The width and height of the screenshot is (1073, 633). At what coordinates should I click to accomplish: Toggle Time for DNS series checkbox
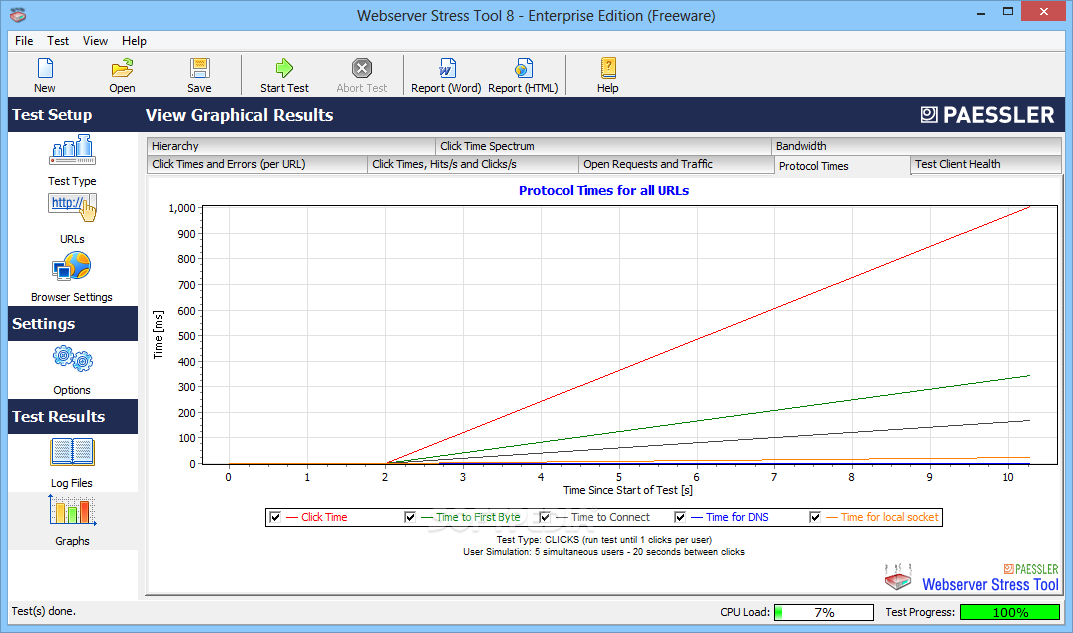(x=680, y=517)
